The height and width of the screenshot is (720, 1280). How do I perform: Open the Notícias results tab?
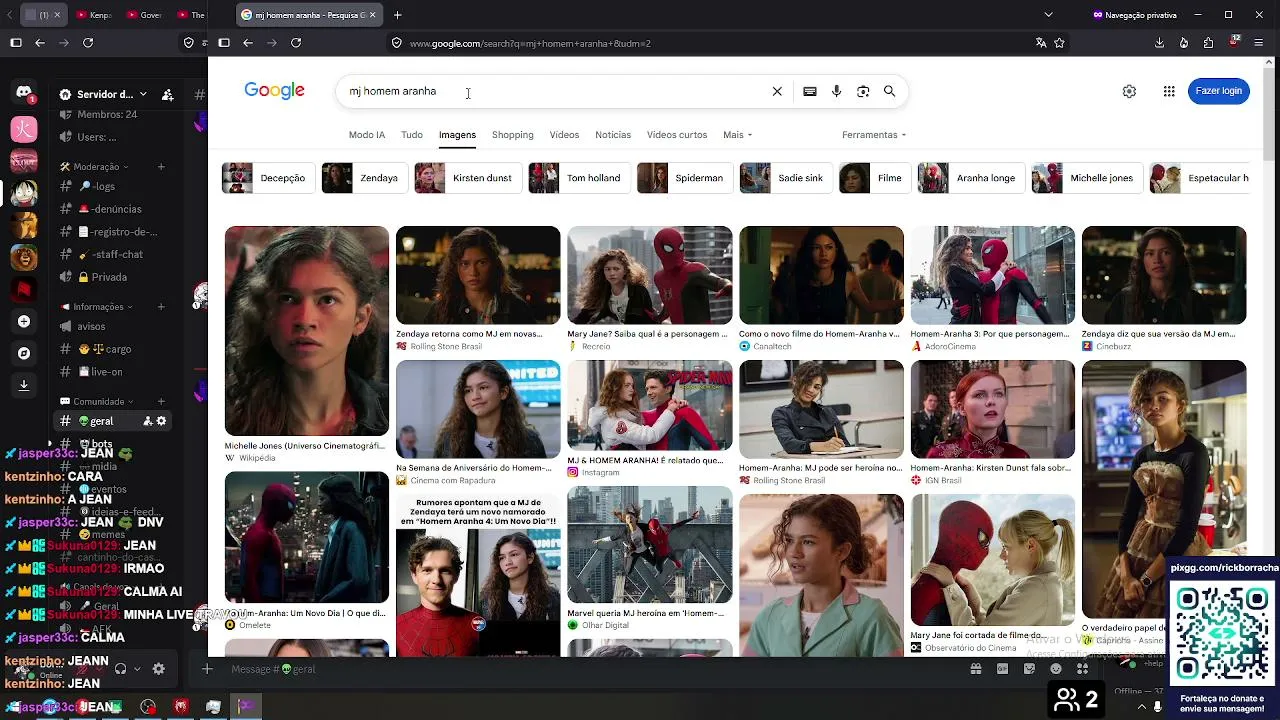click(x=613, y=135)
